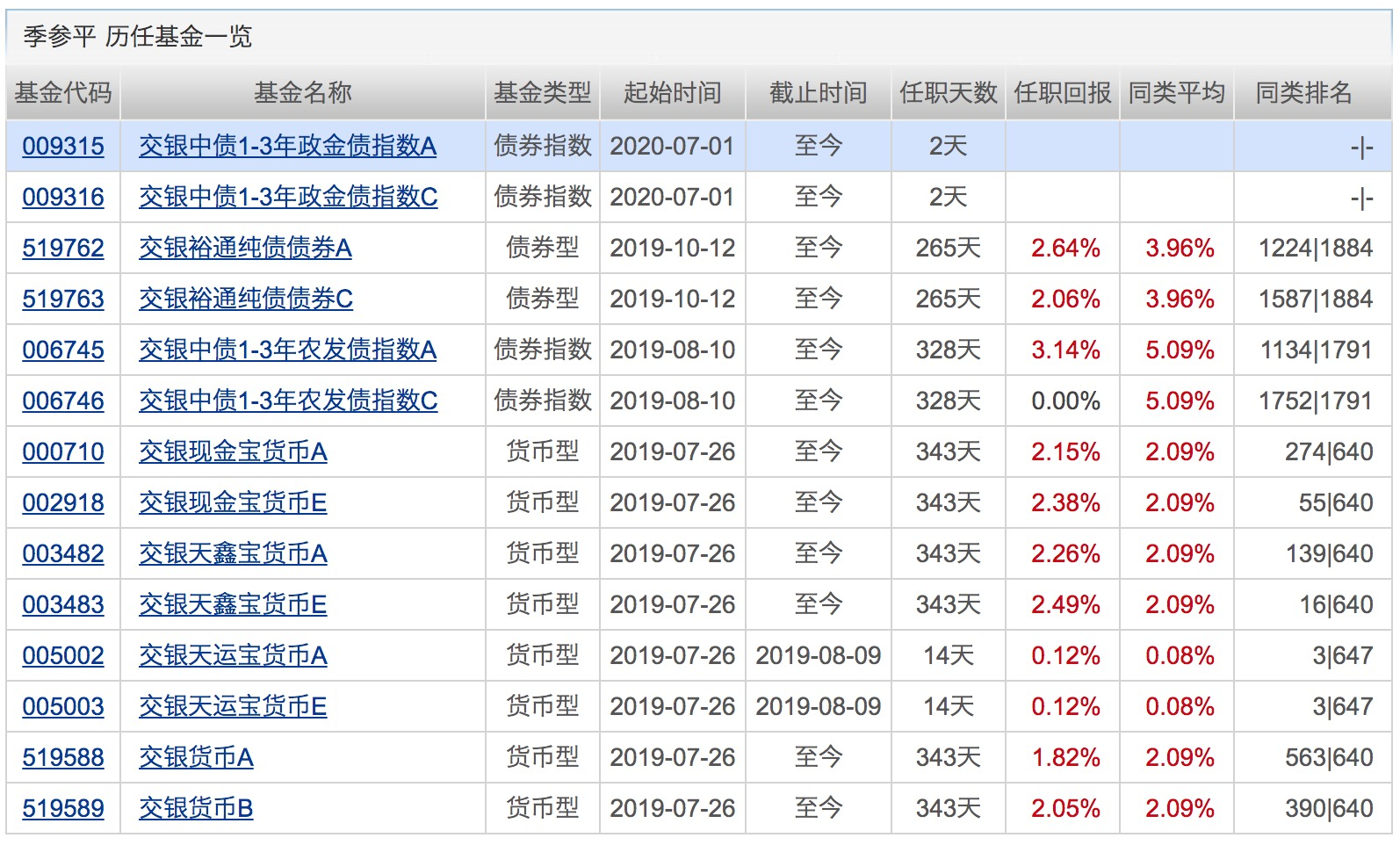The height and width of the screenshot is (845, 1400).
Task: Open fund code link 005002
Action: pyautogui.click(x=63, y=655)
